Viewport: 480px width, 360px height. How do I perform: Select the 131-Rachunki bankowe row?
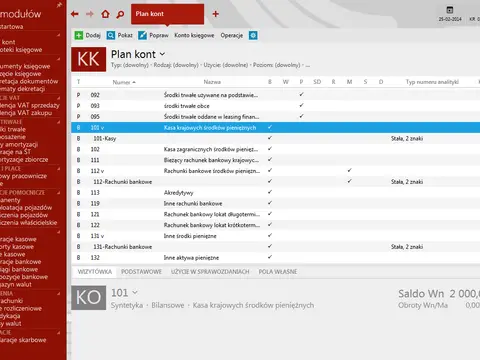pyautogui.click(x=276, y=247)
